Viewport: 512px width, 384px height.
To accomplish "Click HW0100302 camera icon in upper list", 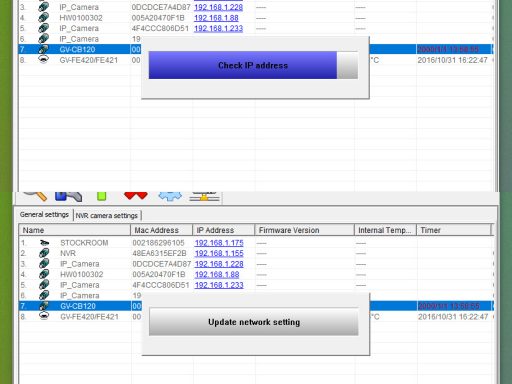I will coord(43,17).
